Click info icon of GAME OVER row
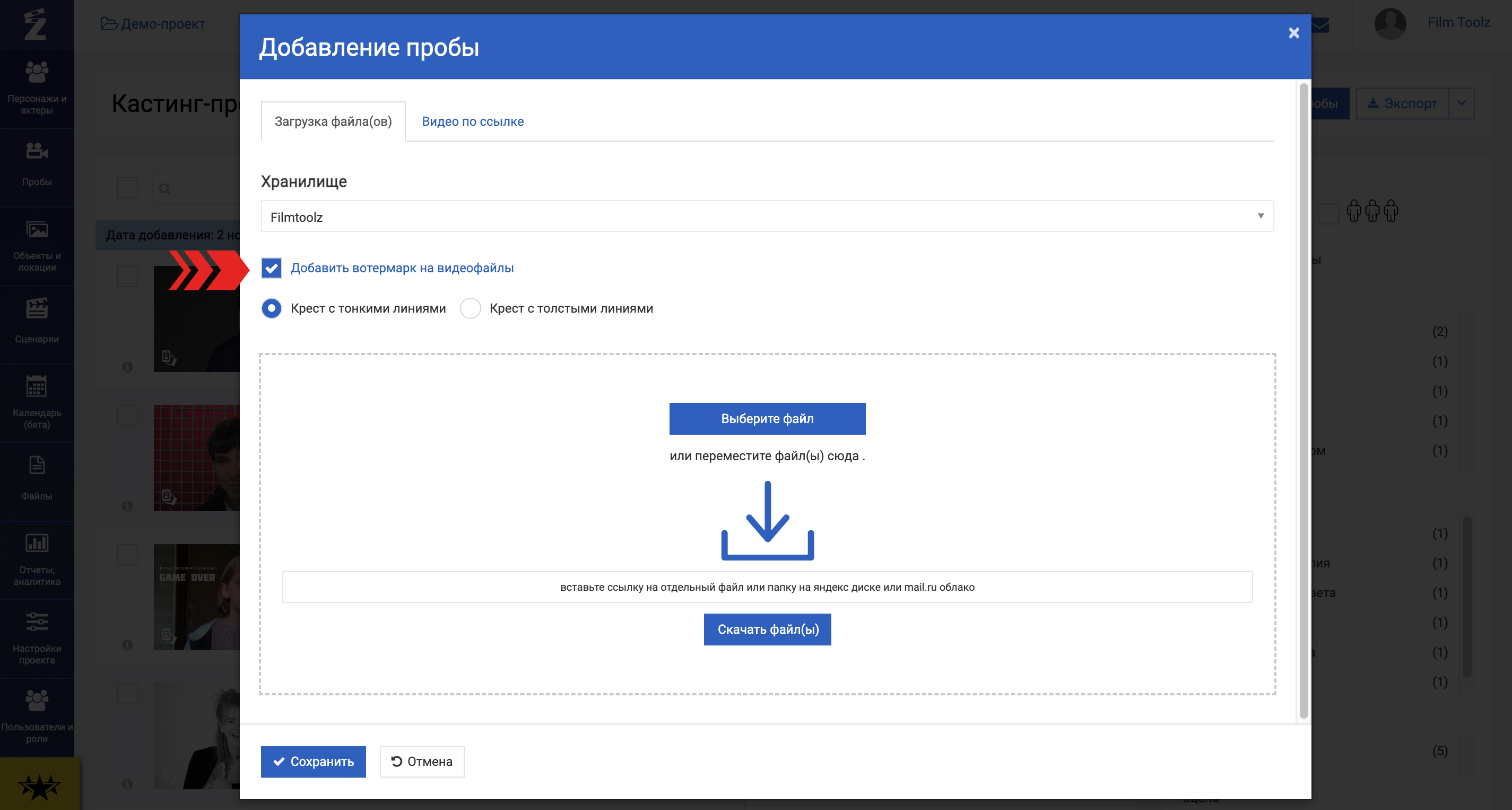 (127, 645)
